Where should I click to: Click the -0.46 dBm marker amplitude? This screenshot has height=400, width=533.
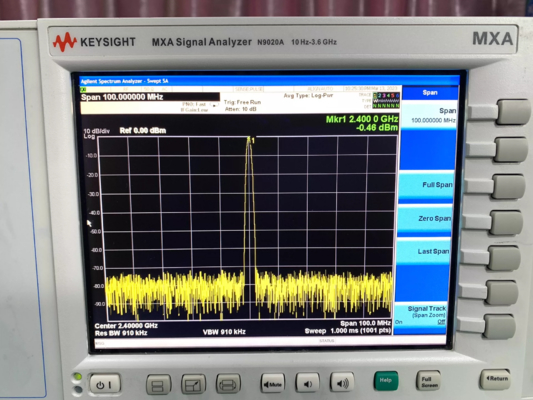click(377, 128)
